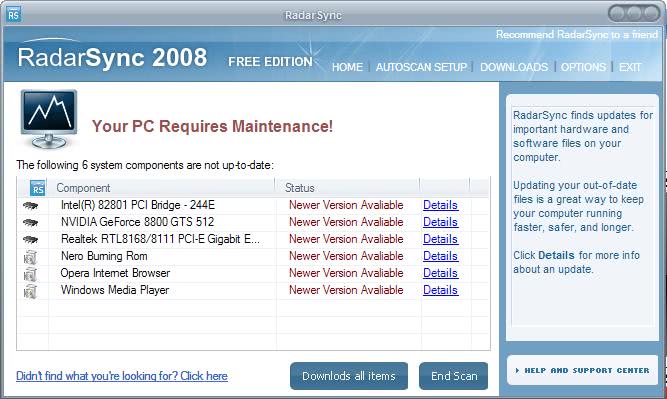Screen dimensions: 667x399
Task: Click the monitor graph maintenance icon
Action: 49,119
